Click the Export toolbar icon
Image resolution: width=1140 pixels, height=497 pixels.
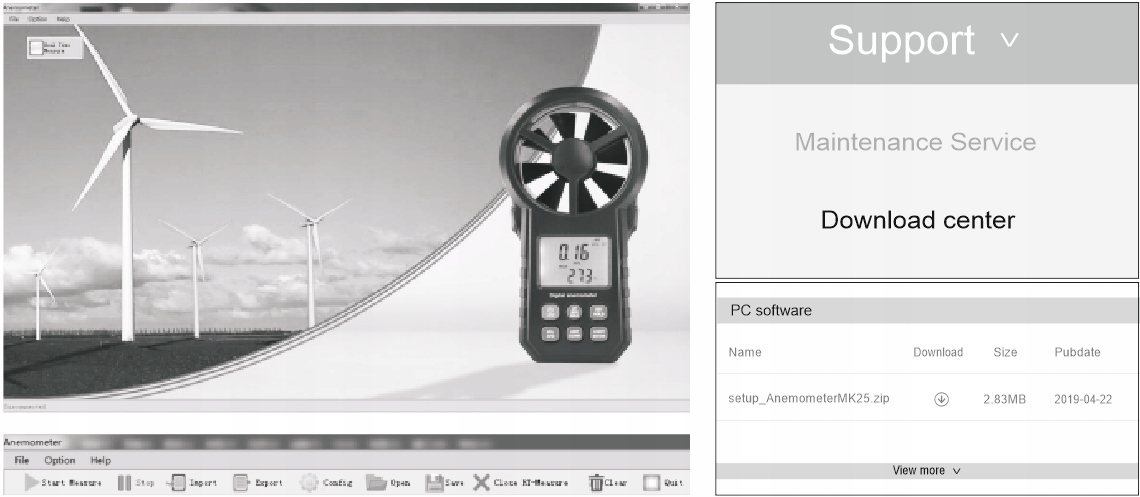[242, 482]
